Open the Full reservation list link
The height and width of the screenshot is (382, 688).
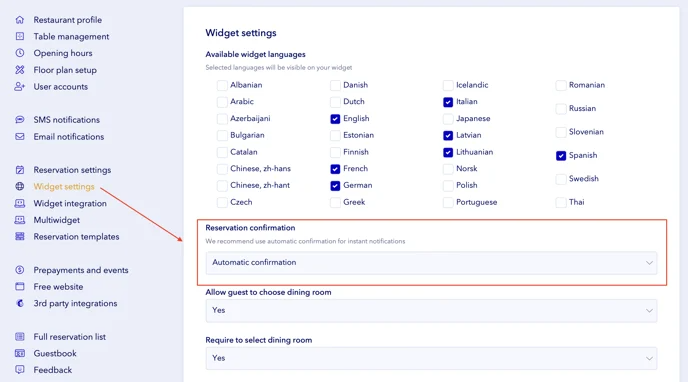click(70, 336)
